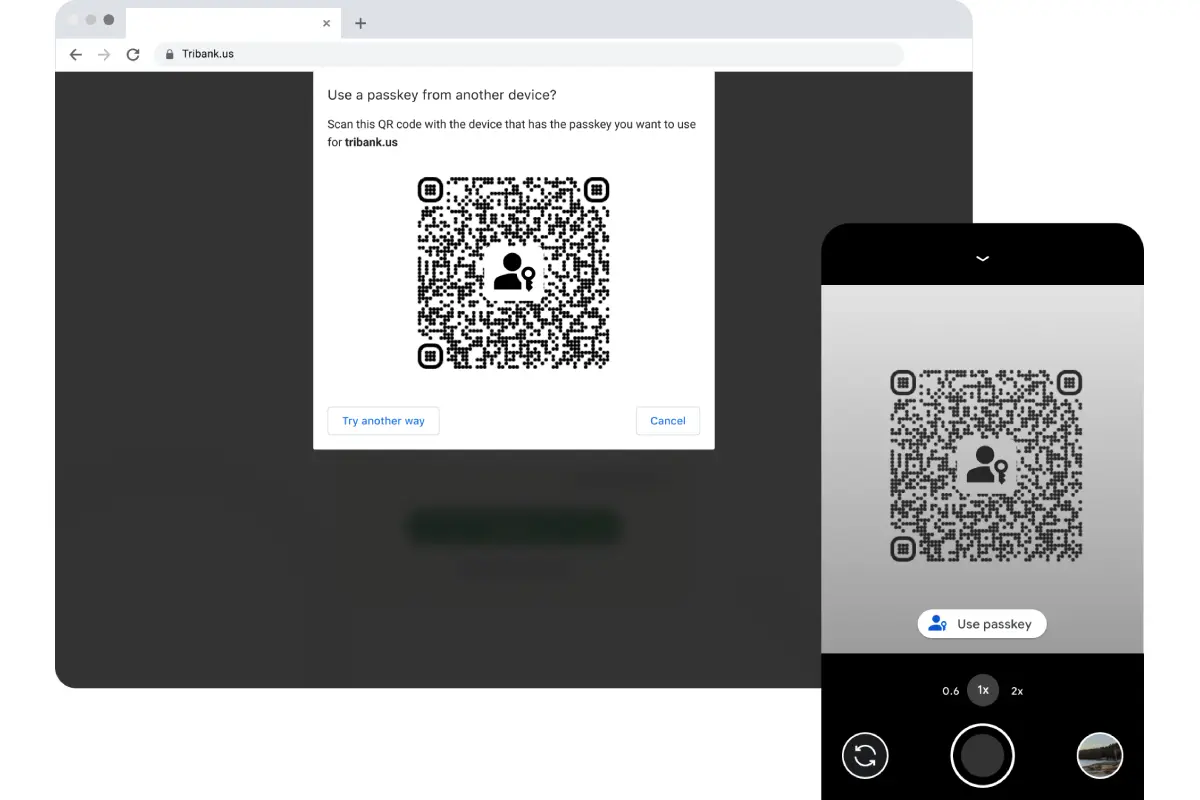Click the browser back arrow
1200x800 pixels.
[x=75, y=54]
